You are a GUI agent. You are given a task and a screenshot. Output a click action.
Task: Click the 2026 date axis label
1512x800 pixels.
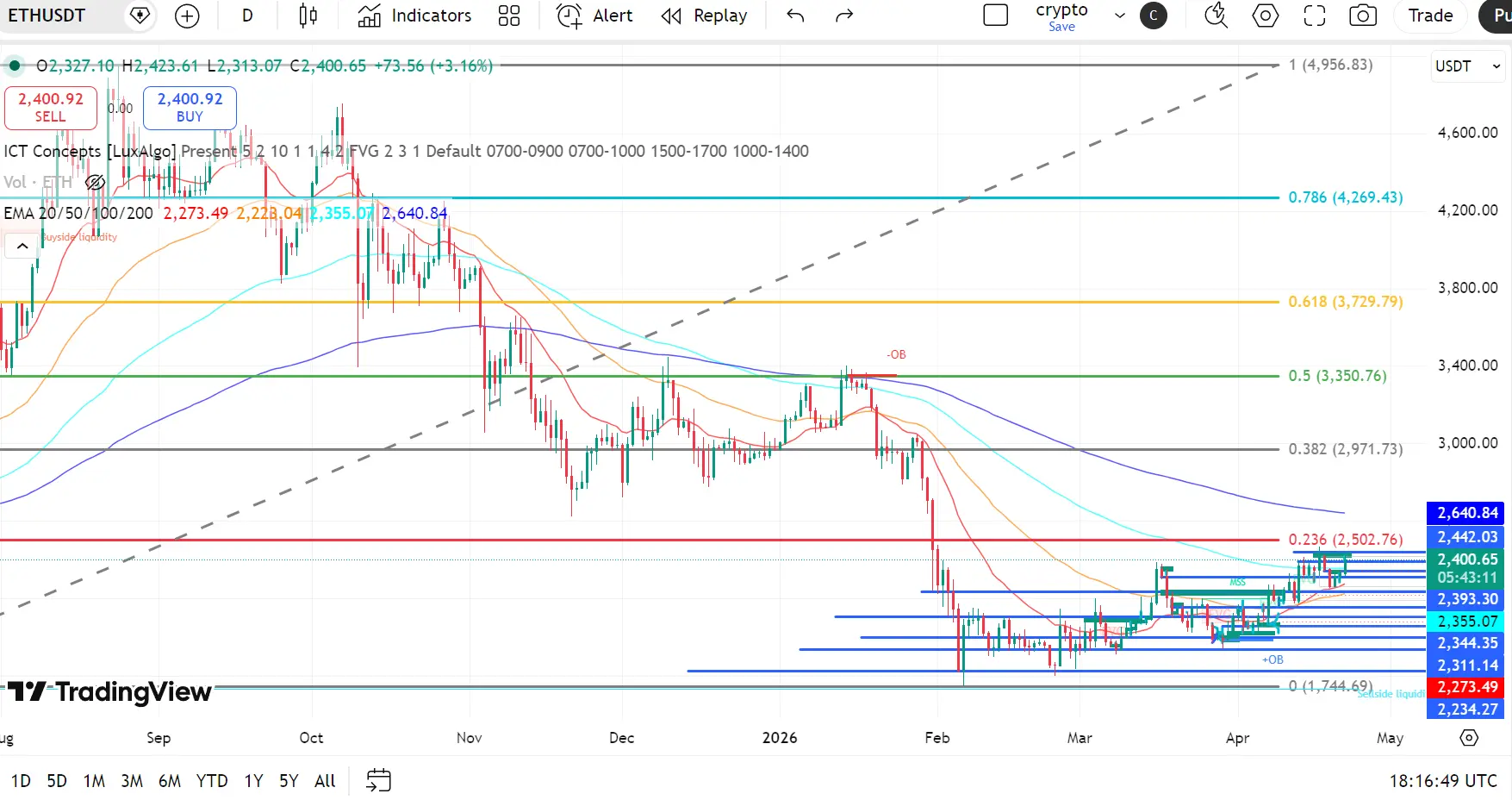(780, 738)
